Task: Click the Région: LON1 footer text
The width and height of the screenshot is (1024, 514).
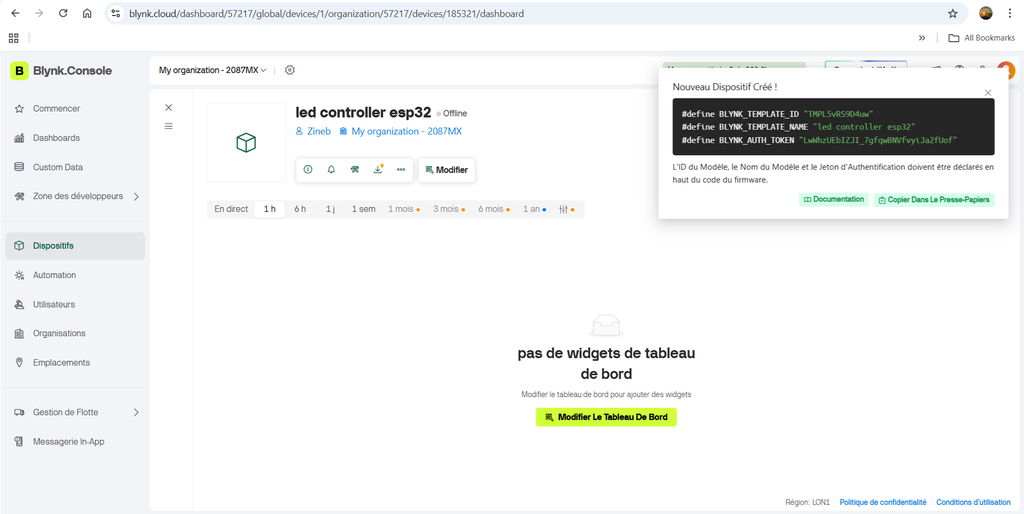Action: [x=807, y=502]
